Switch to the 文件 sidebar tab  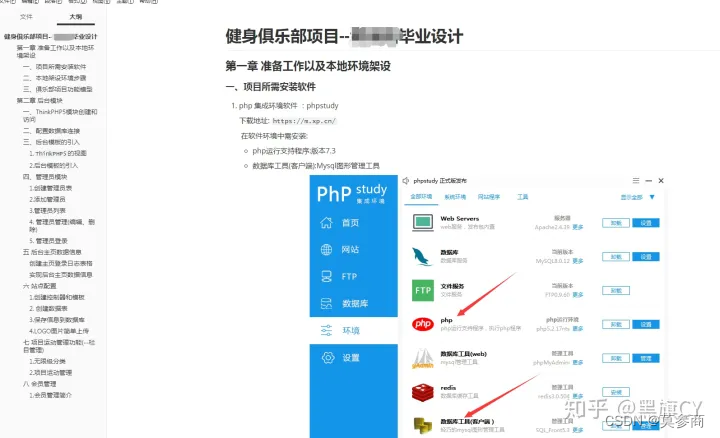tap(26, 17)
